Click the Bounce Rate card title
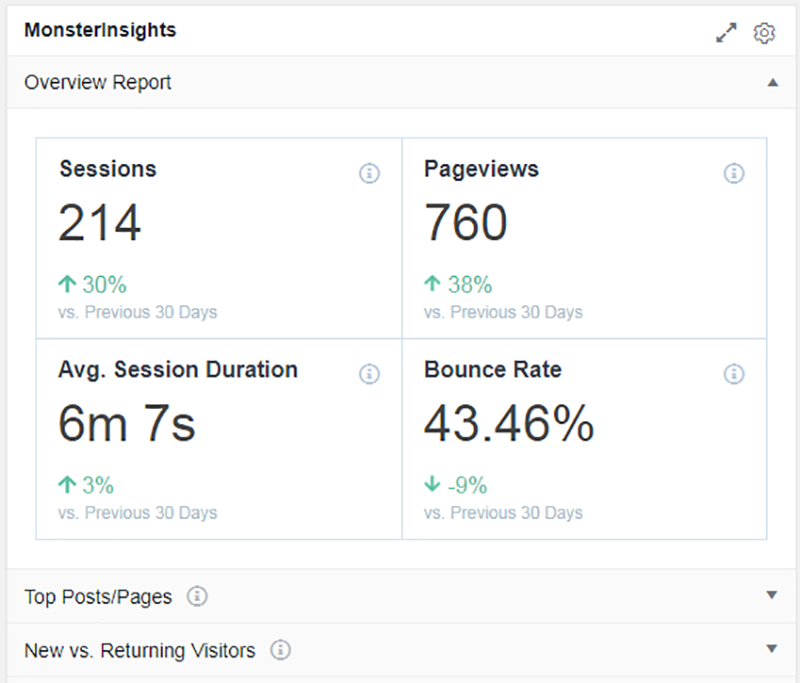Viewport: 800px width, 683px height. (492, 369)
